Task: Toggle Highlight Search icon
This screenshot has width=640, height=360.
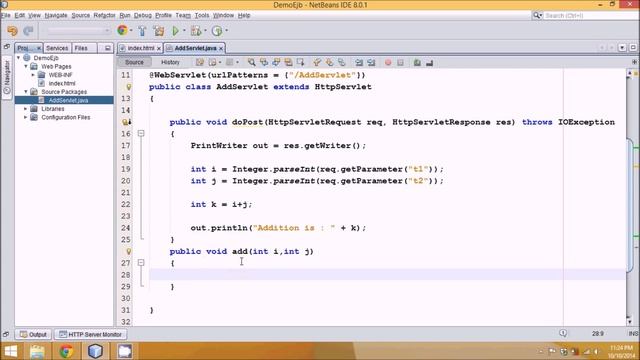Action: (x=288, y=62)
